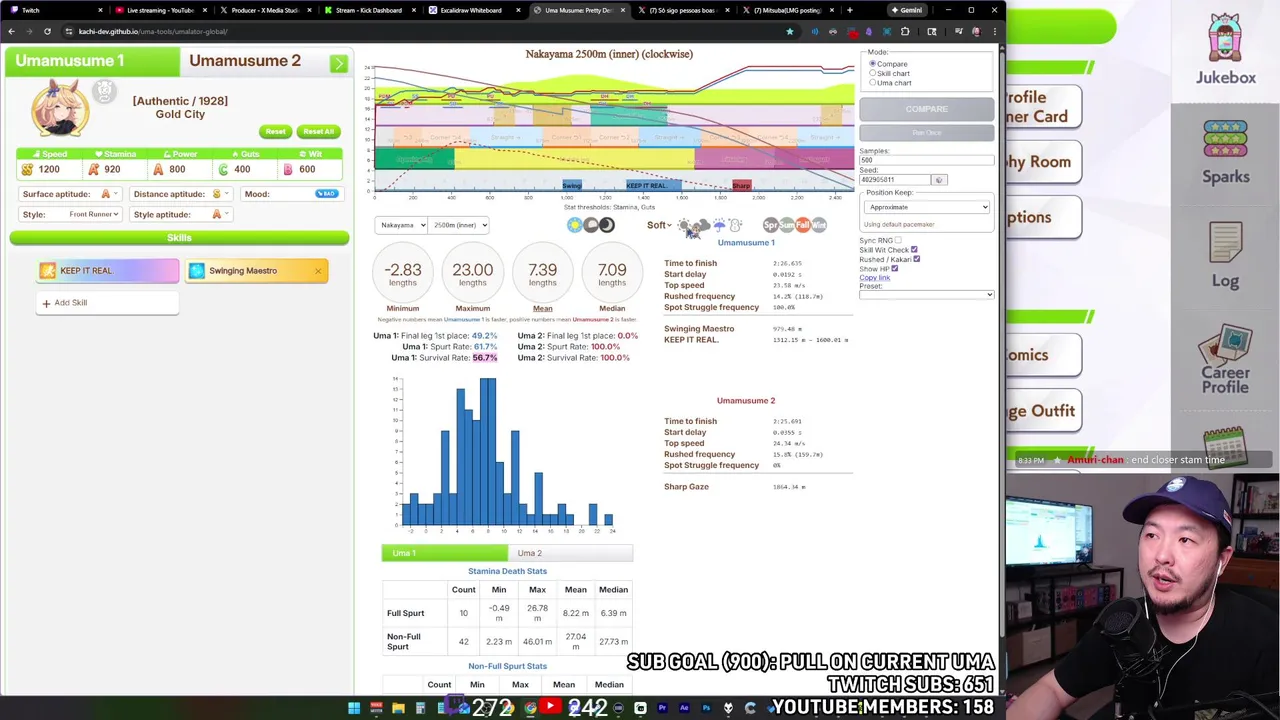Click grey outfit icon beside portrait
Viewport: 1280px width, 720px height.
(x=104, y=92)
